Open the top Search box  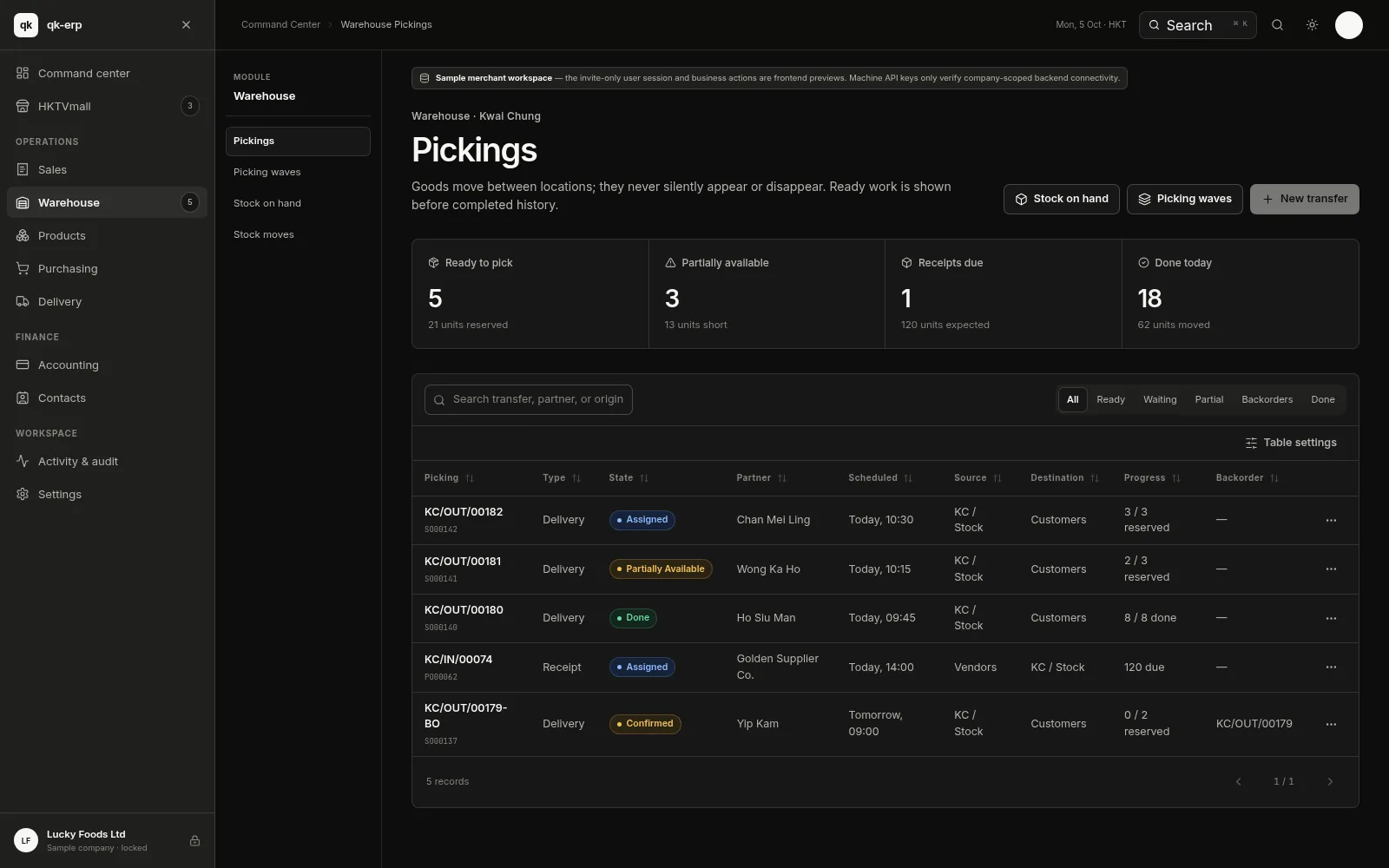click(1197, 25)
